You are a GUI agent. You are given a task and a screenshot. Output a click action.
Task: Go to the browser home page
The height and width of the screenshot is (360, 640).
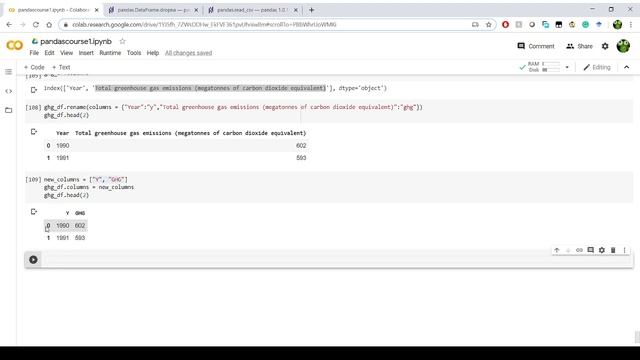coord(49,24)
